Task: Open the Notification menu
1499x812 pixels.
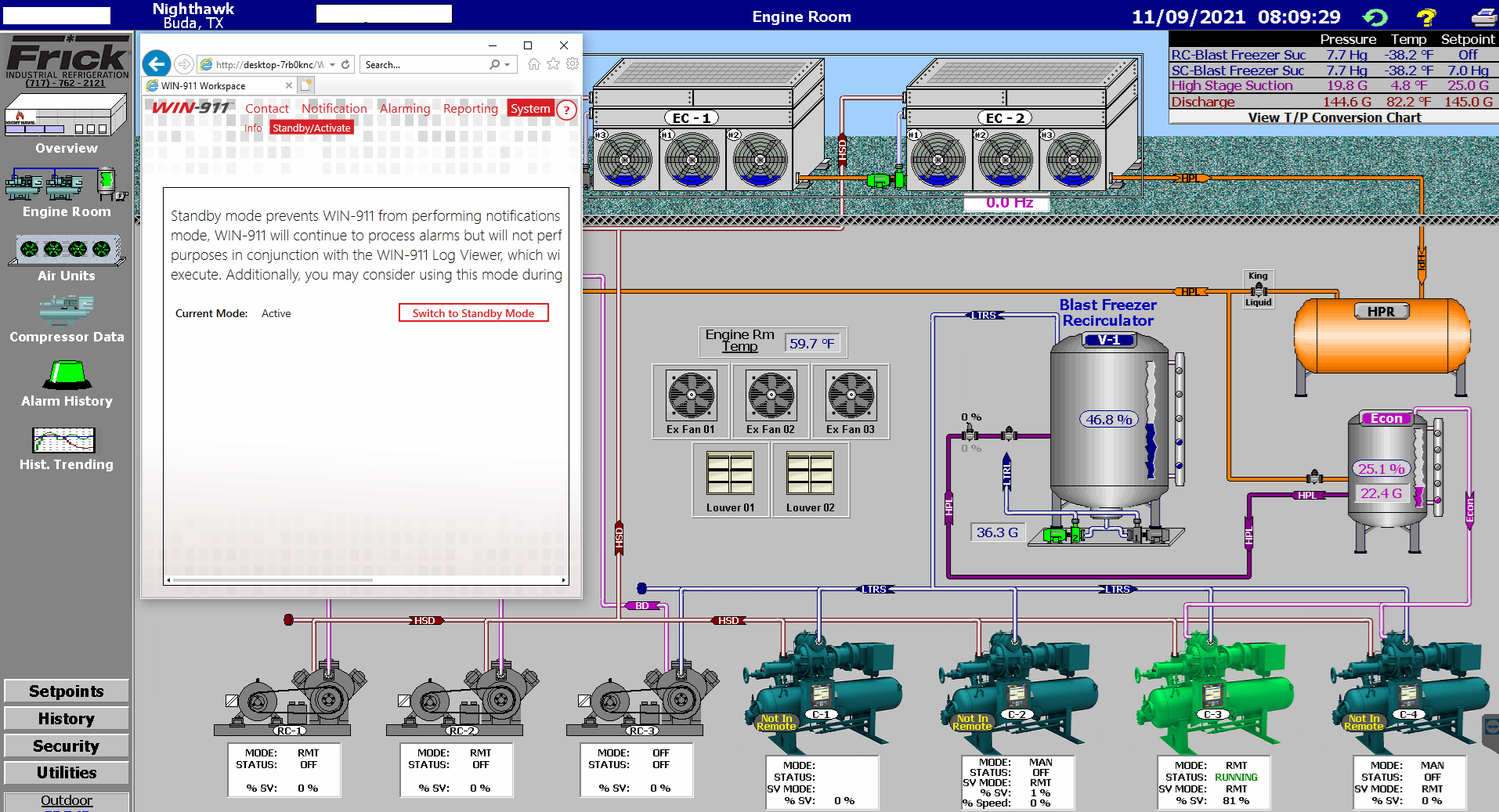Action: [334, 109]
